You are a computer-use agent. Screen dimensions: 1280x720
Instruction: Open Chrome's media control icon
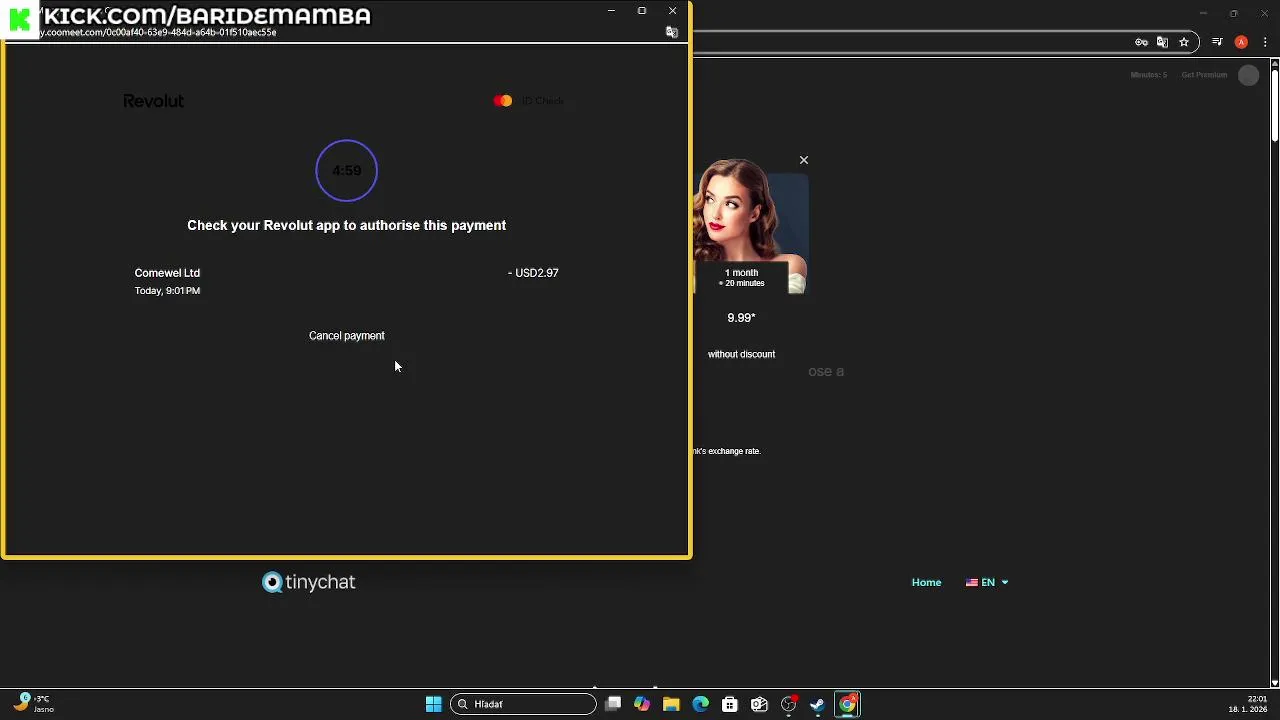(x=1217, y=42)
